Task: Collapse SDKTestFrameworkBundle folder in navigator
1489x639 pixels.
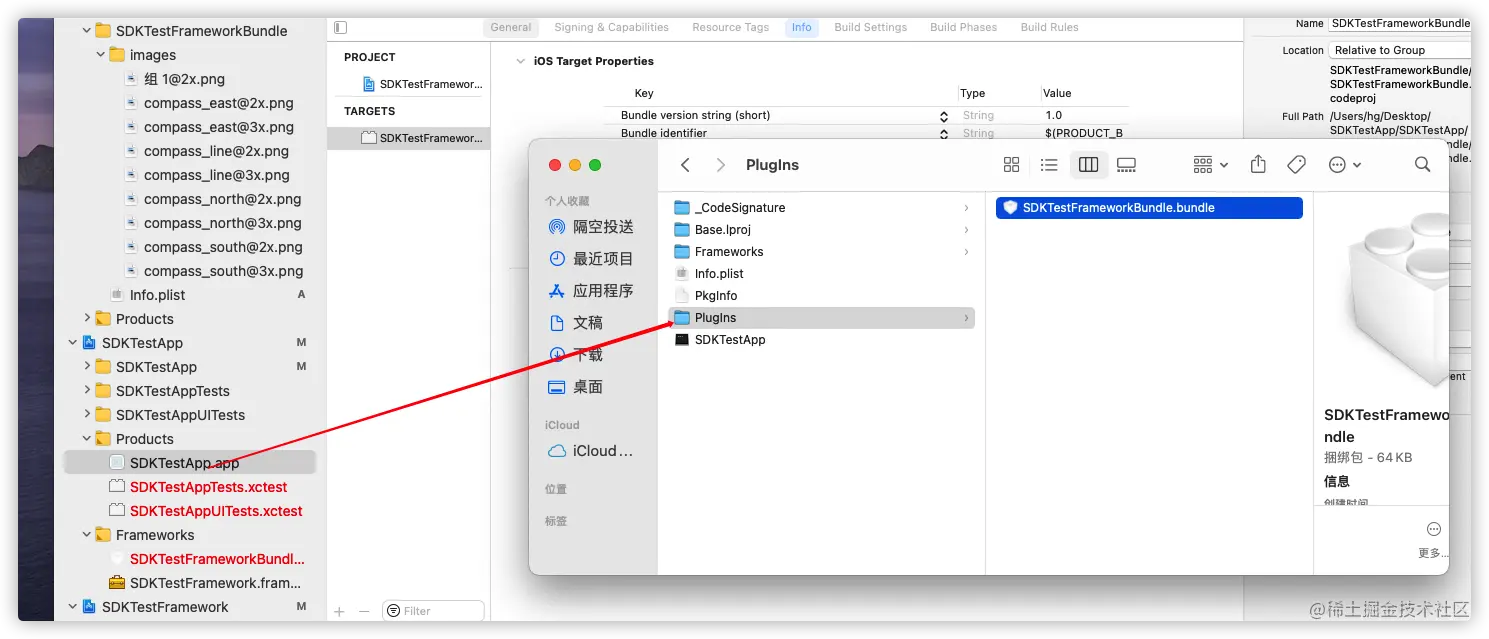Action: tap(87, 31)
